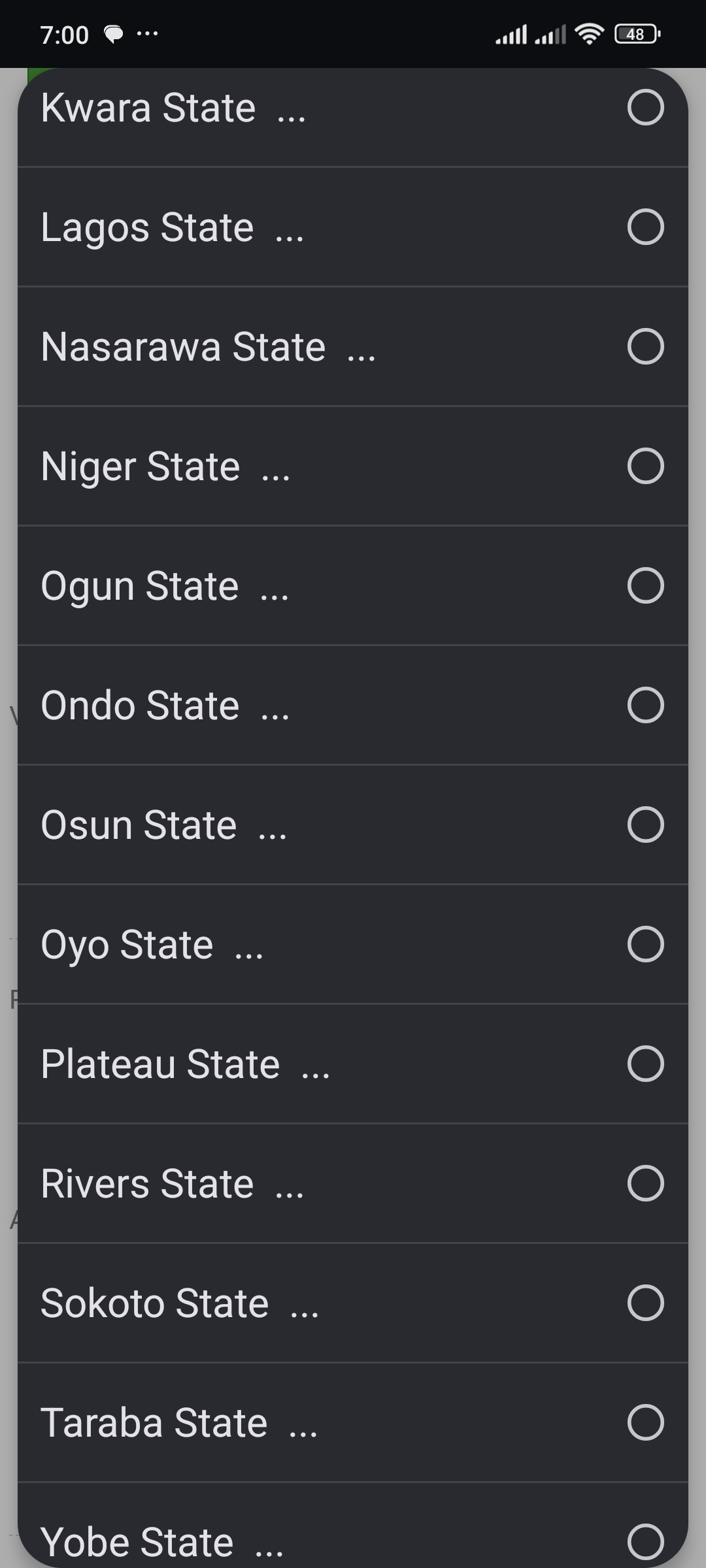Choose the Nasarawa State radio circle
706x1568 pixels.
coord(645,346)
